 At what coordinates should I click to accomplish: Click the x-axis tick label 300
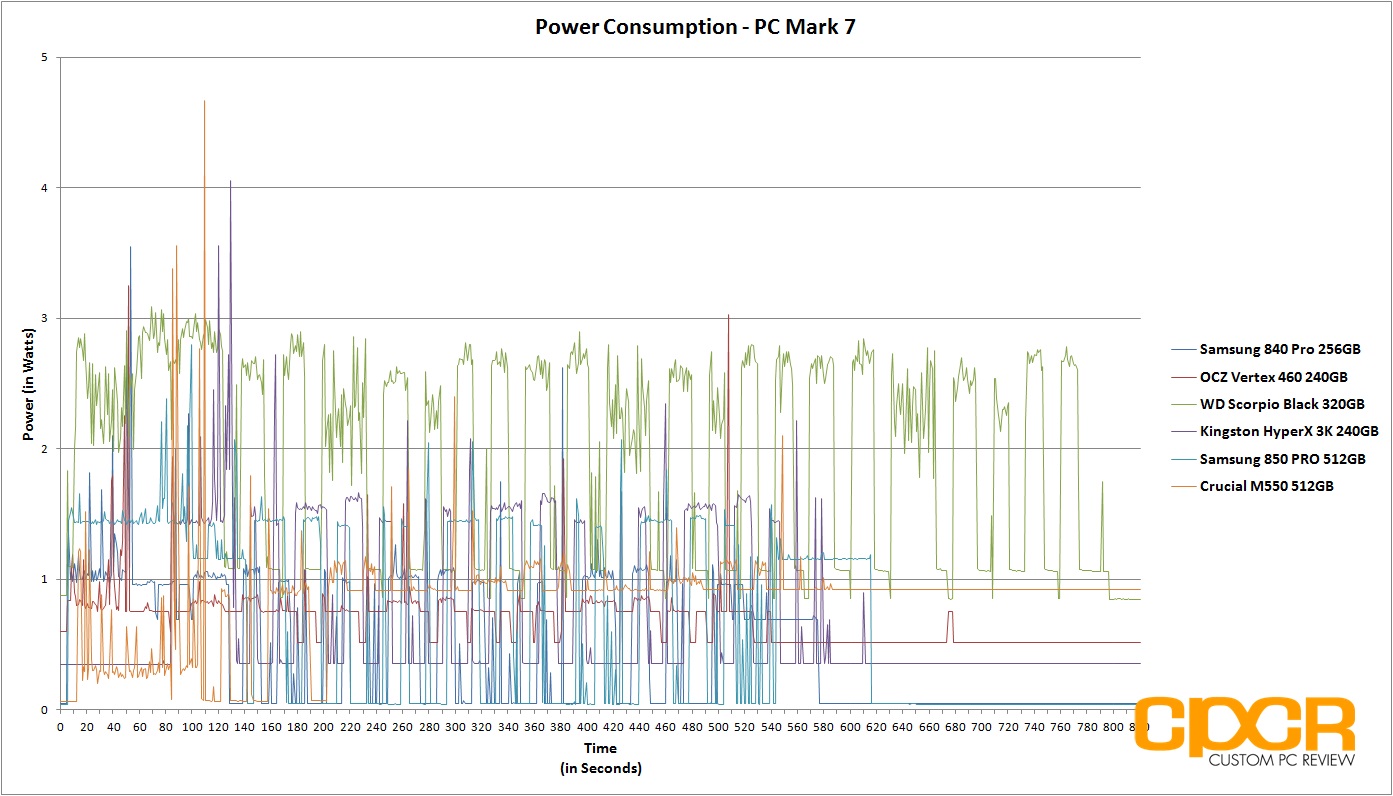pyautogui.click(x=455, y=726)
